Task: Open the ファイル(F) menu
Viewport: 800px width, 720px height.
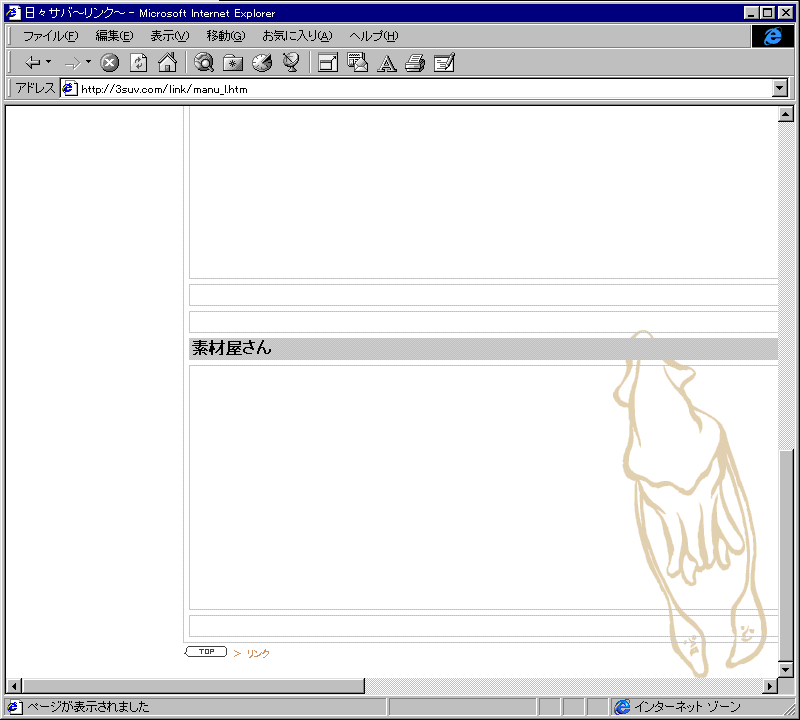Action: coord(51,36)
